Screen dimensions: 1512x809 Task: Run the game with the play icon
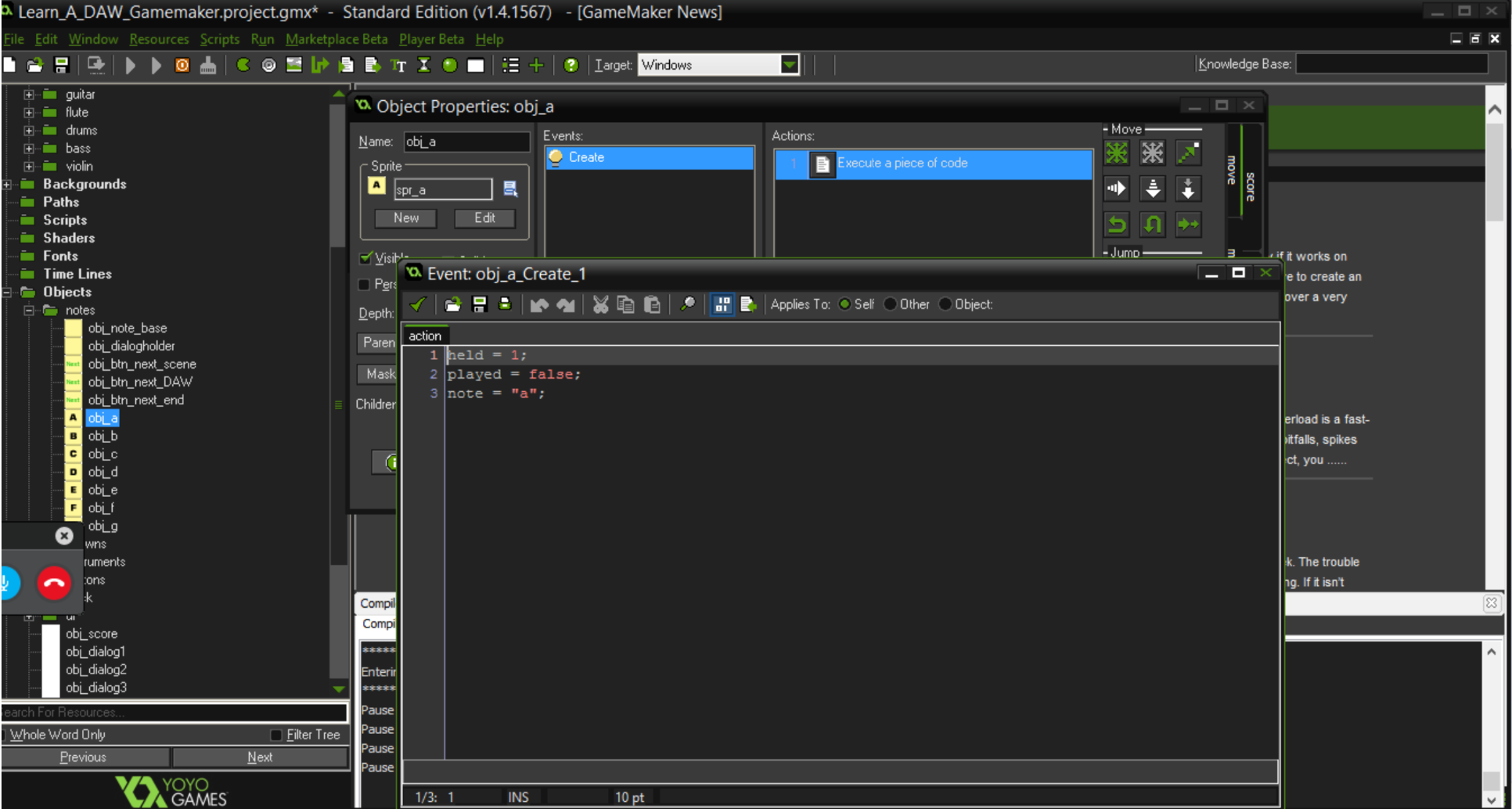coord(131,66)
